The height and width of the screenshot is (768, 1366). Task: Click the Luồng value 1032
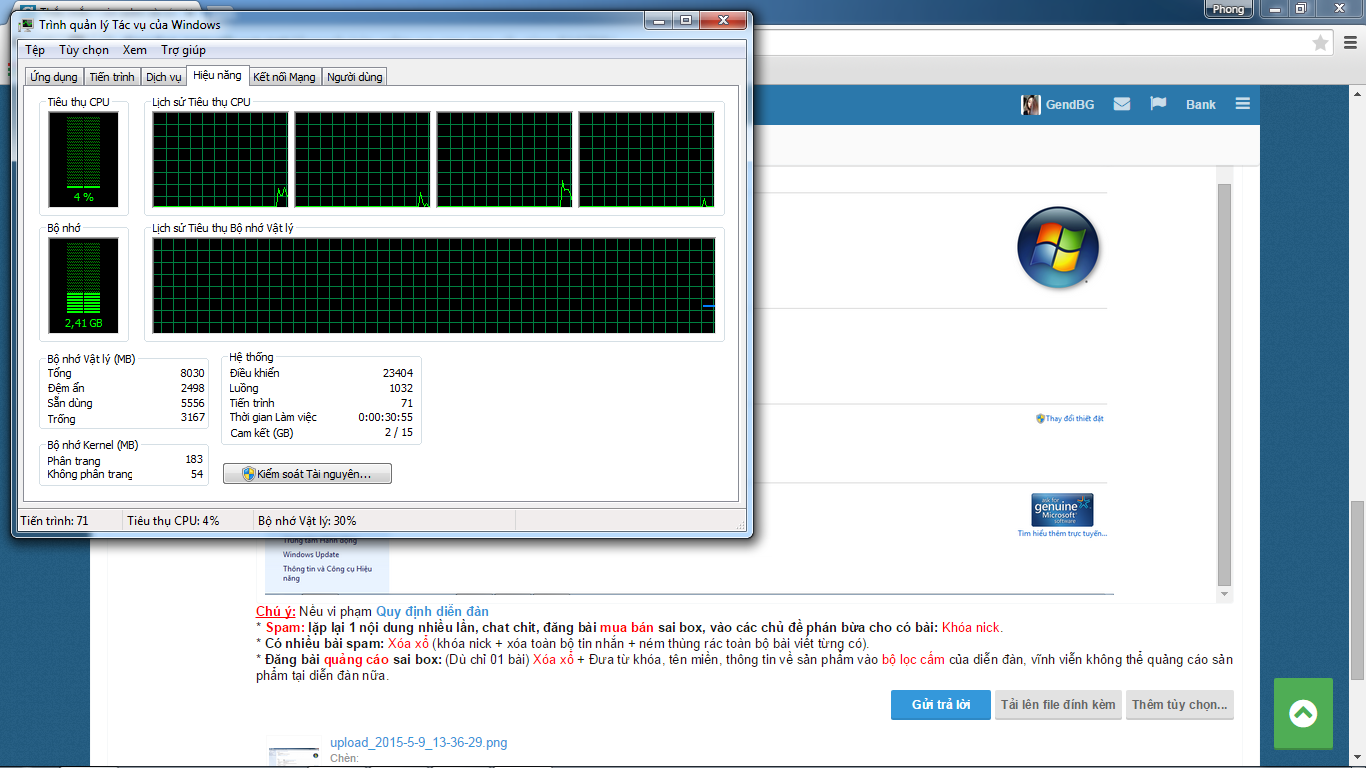pos(401,388)
